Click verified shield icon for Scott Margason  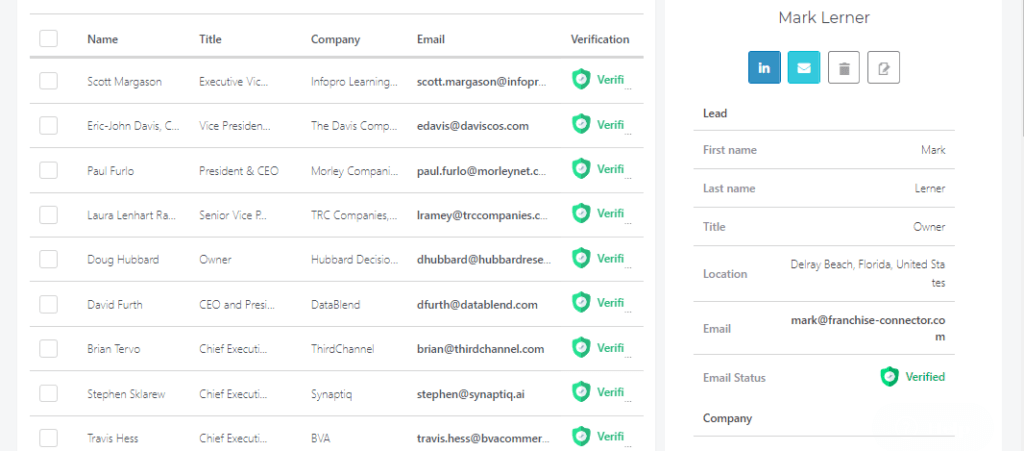581,80
